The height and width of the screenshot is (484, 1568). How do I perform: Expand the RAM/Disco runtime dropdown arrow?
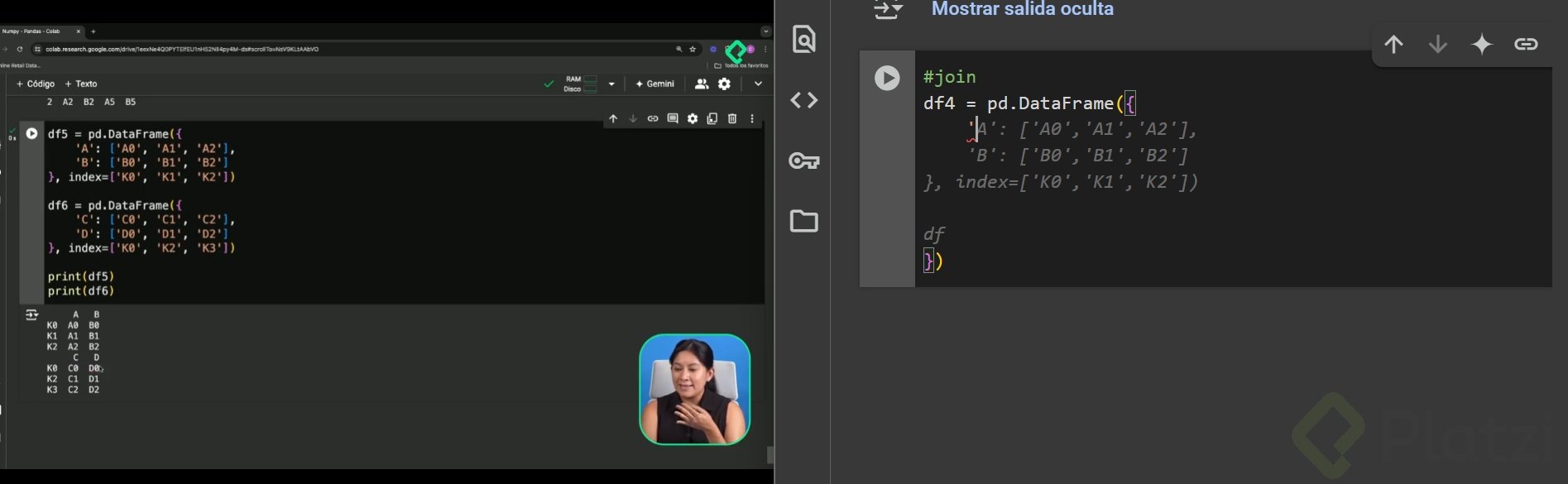[x=611, y=84]
